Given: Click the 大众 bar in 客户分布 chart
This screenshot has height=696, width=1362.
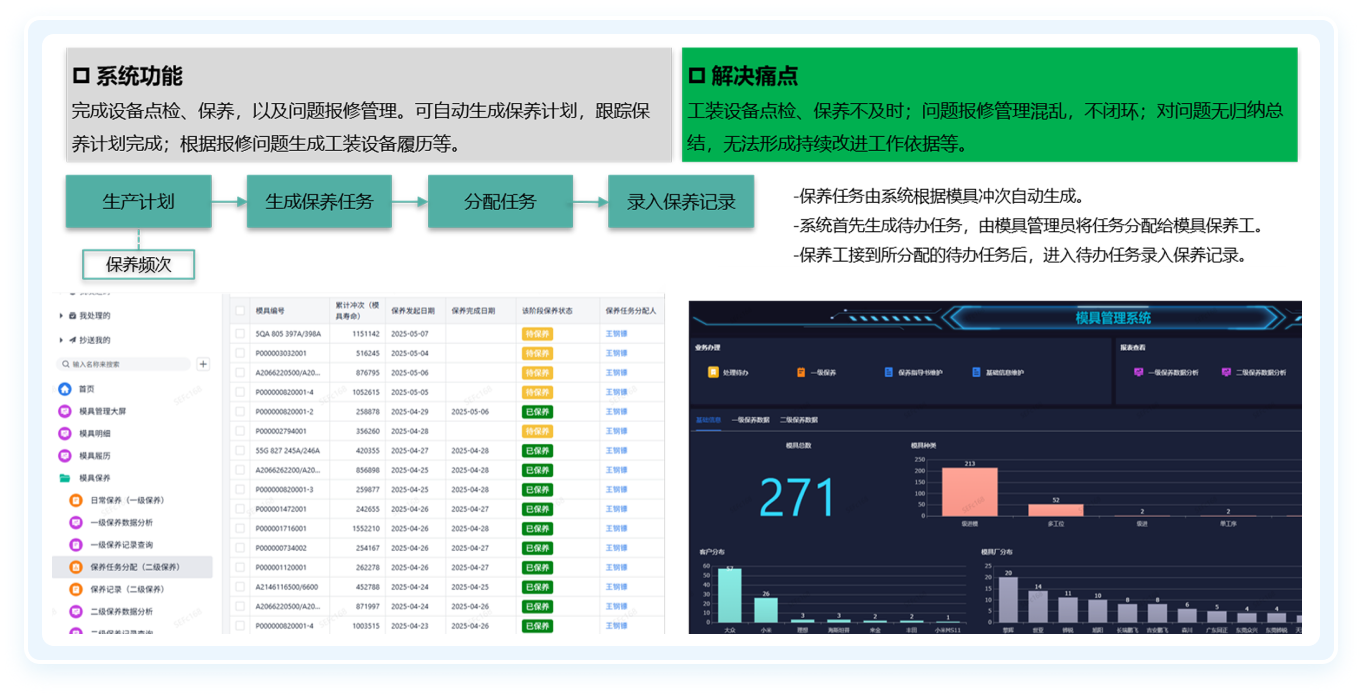Looking at the screenshot, I should [x=730, y=596].
